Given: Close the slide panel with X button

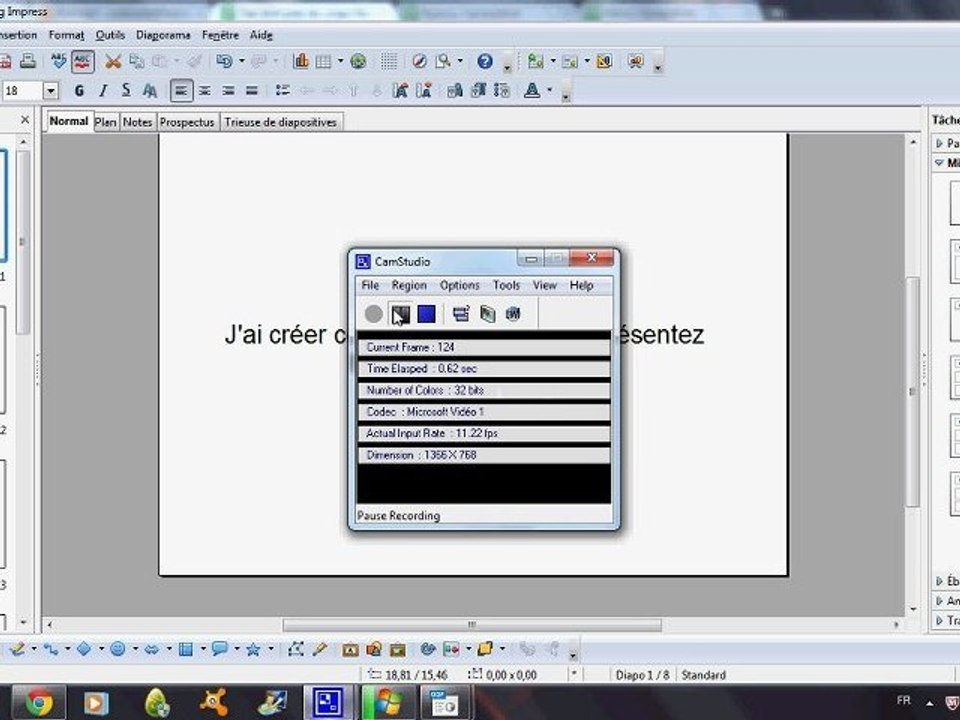Looking at the screenshot, I should [x=25, y=120].
